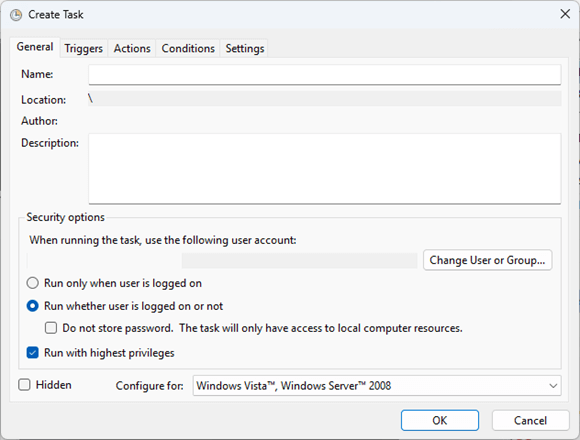Confirm with the OK button

440,420
